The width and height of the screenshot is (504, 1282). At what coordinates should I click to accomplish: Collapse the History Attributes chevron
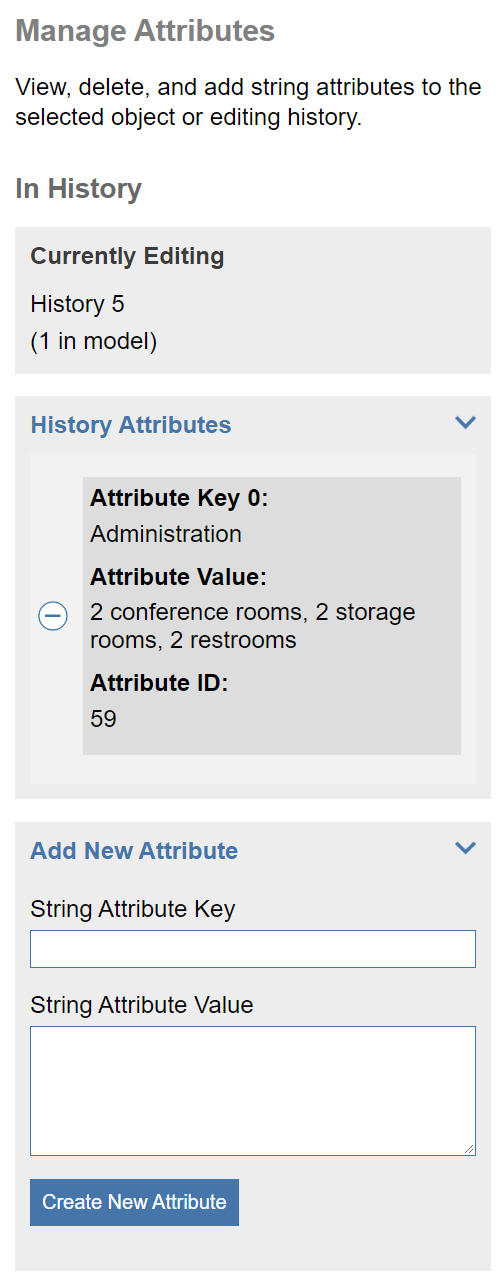tap(465, 423)
